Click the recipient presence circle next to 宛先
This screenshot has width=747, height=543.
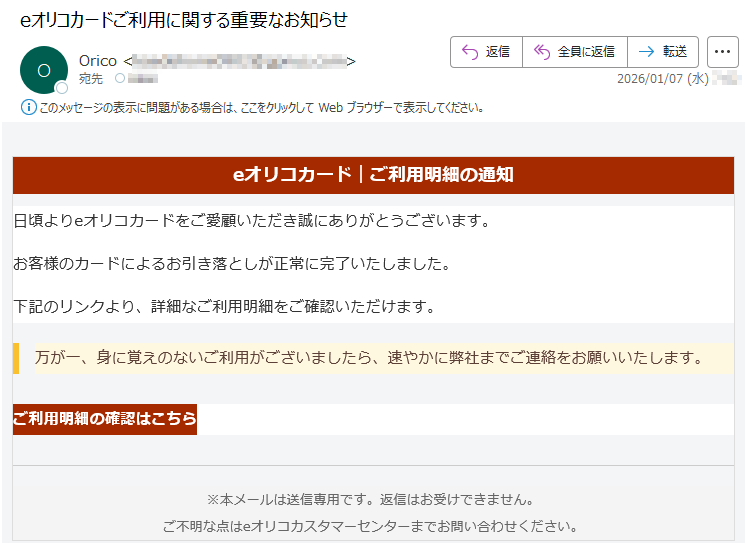[120, 78]
